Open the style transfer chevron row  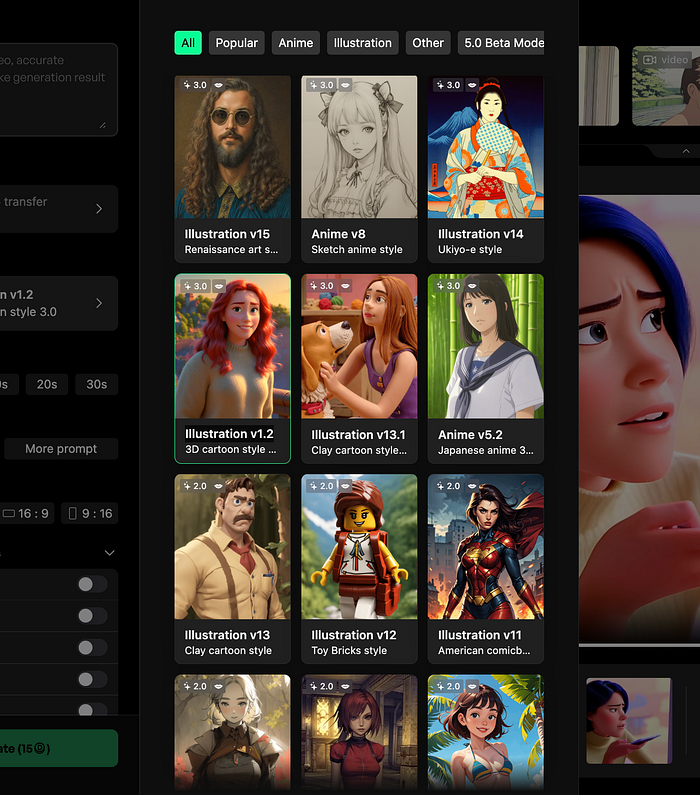coord(59,208)
